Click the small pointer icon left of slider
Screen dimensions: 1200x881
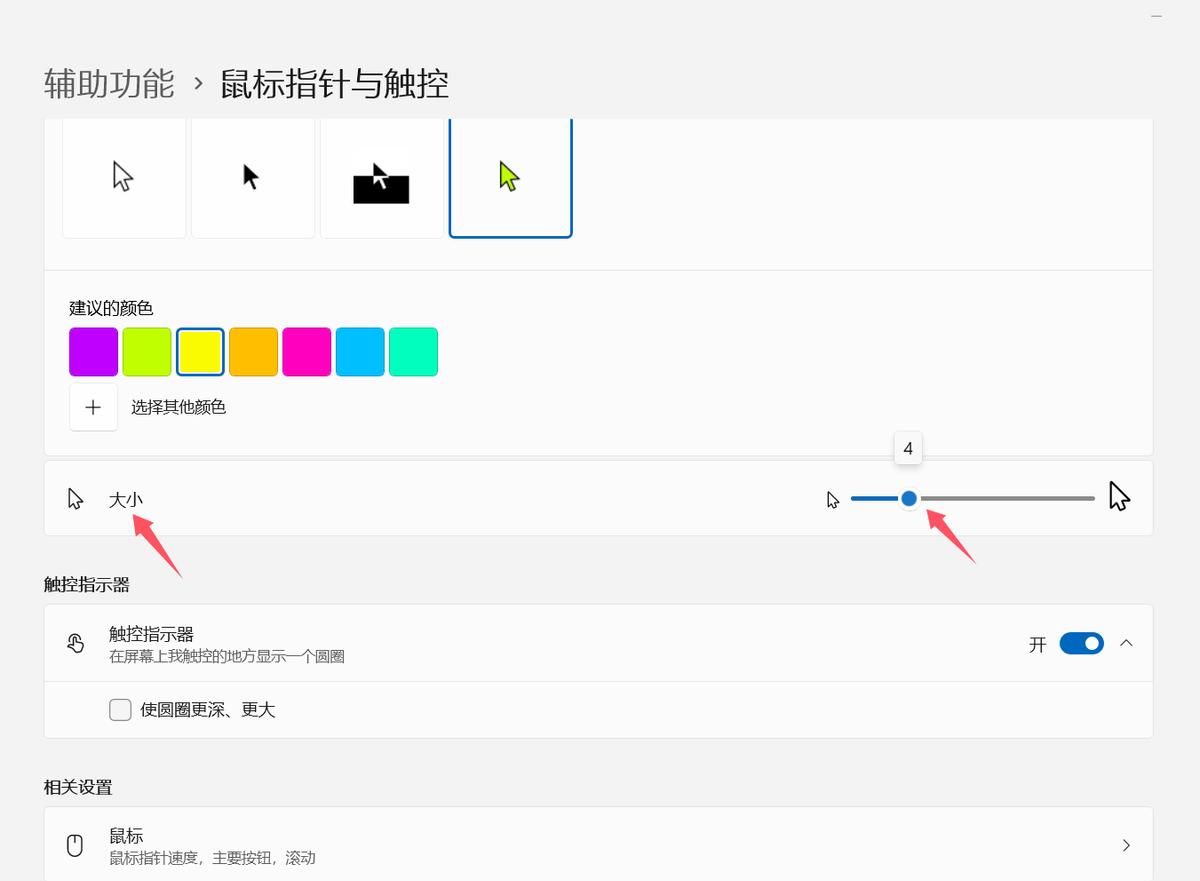833,499
